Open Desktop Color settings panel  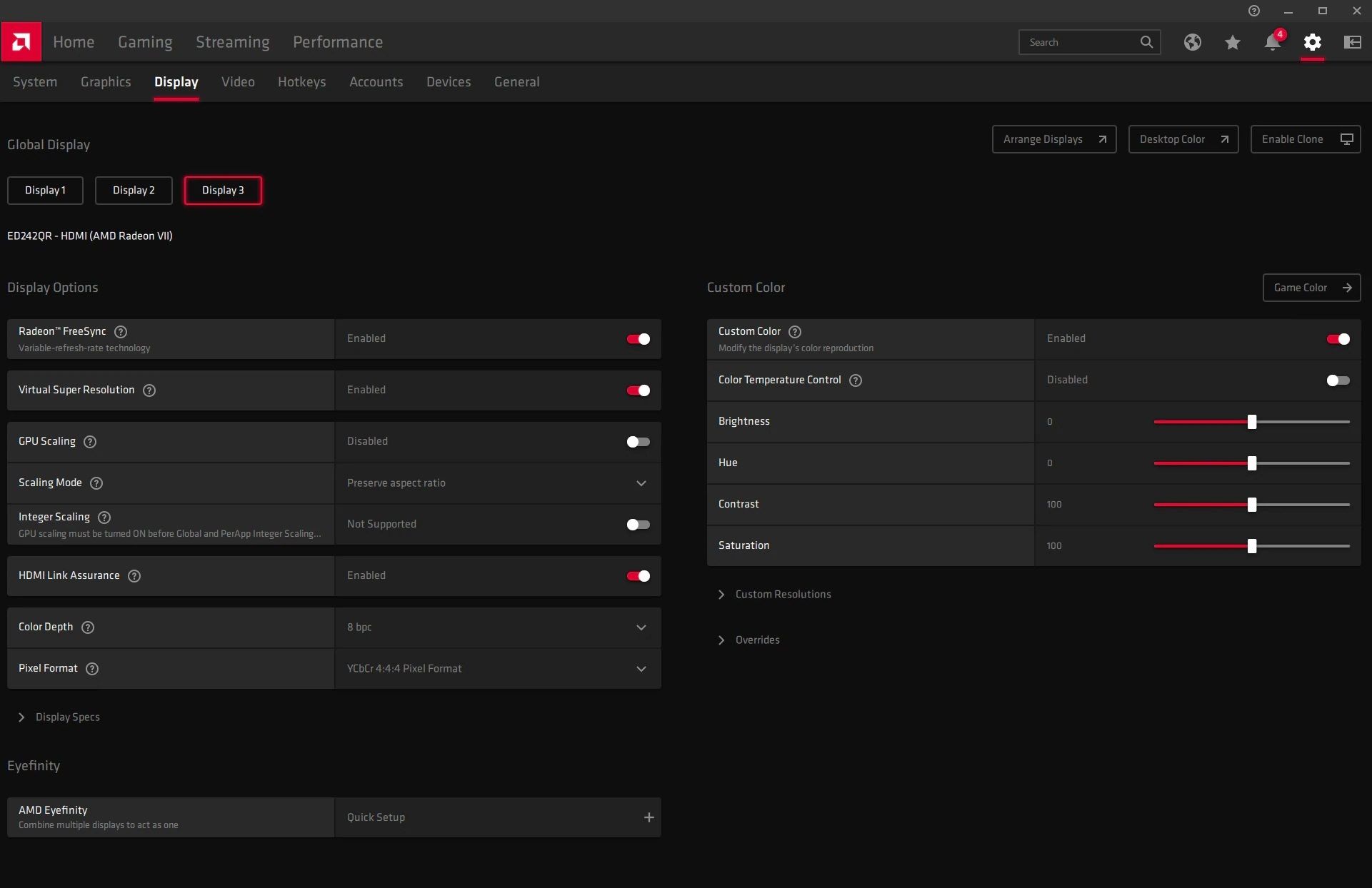(x=1182, y=139)
